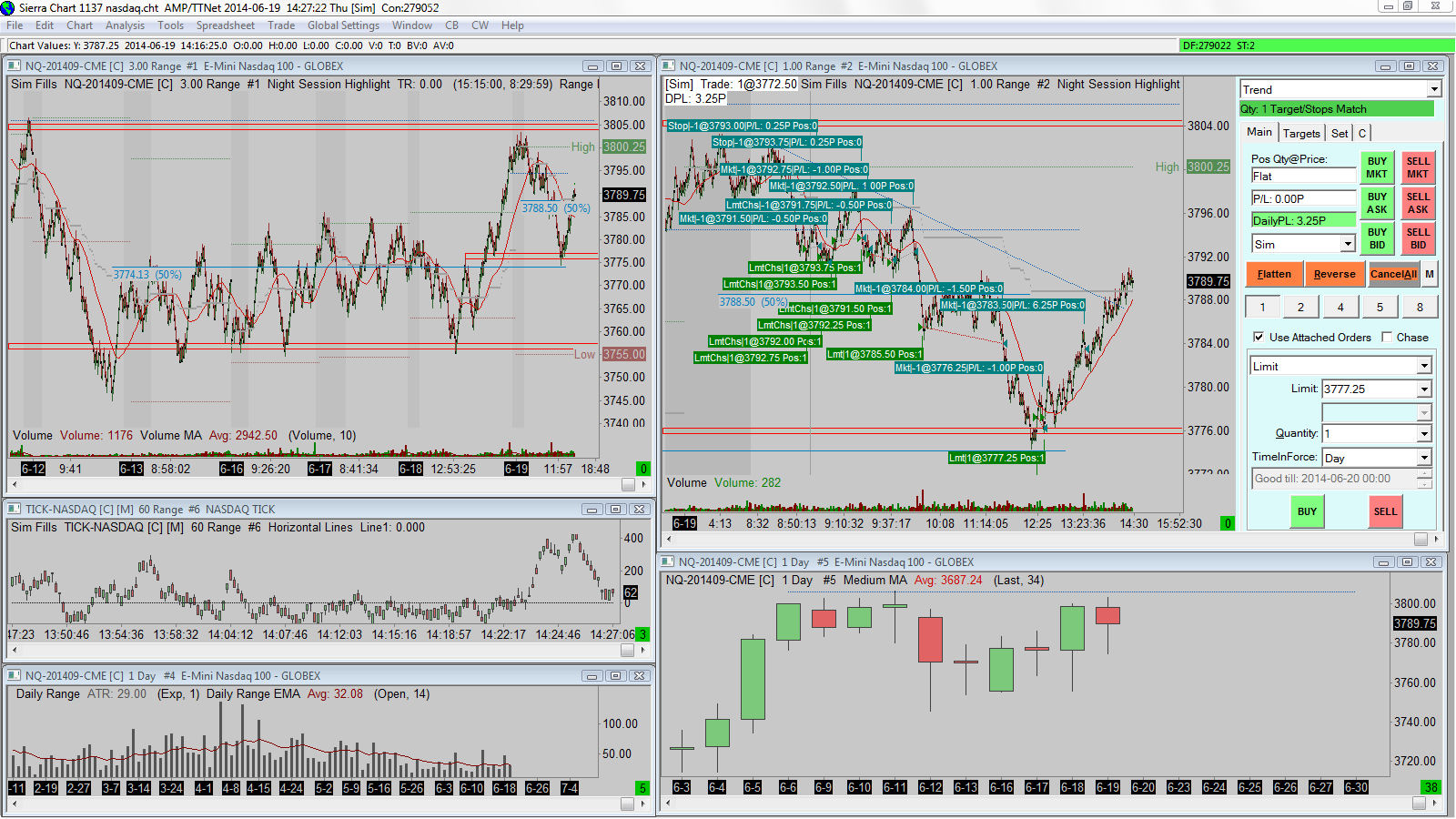Open the Trade menu
The height and width of the screenshot is (819, 1456).
[281, 25]
